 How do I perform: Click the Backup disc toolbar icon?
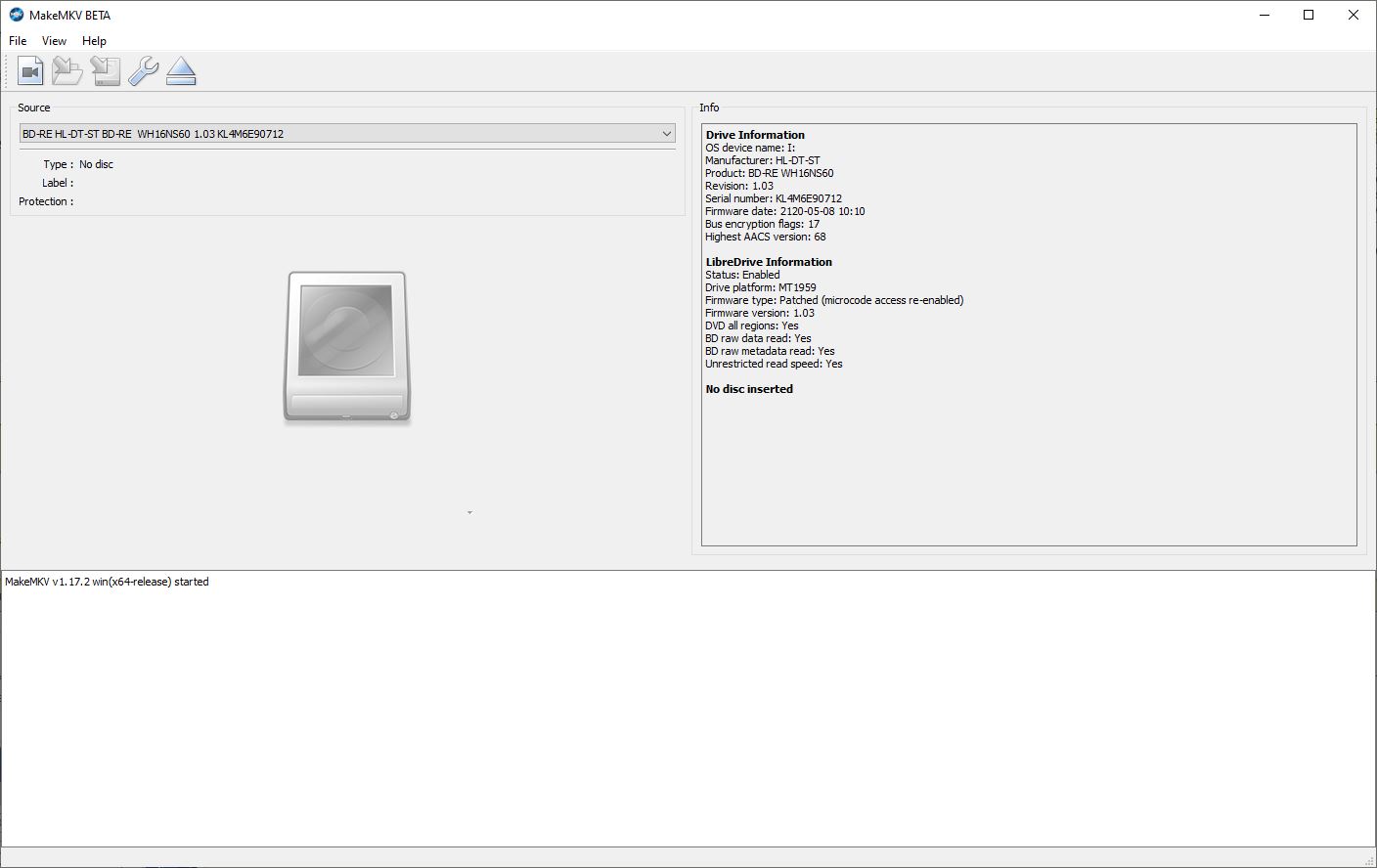tap(106, 71)
